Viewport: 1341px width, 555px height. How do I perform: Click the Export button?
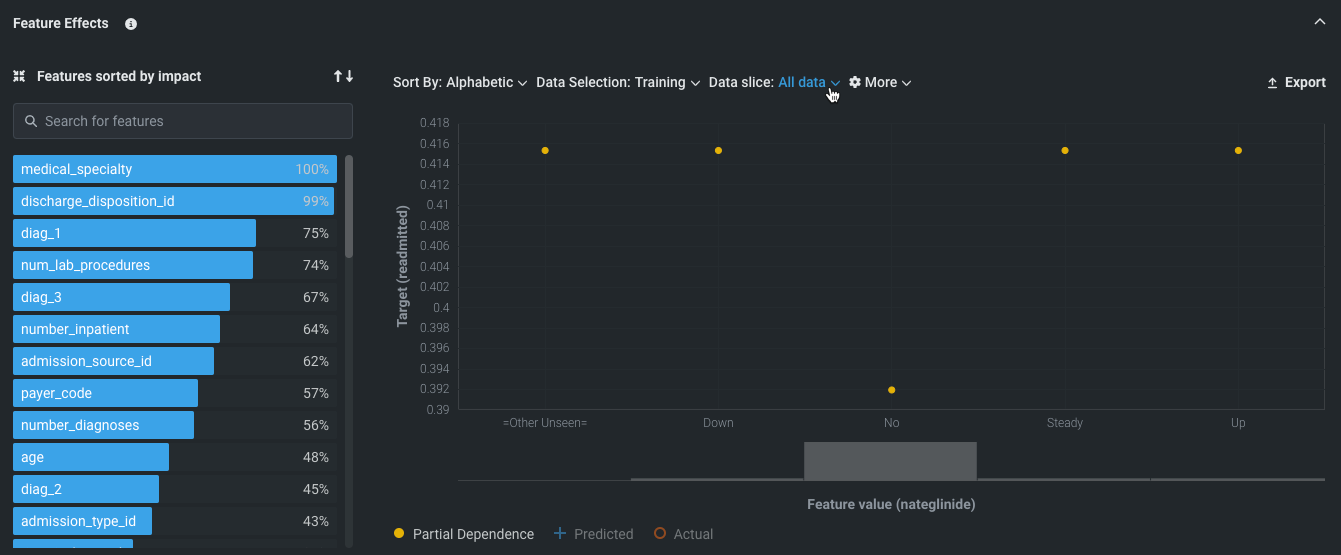point(1296,83)
